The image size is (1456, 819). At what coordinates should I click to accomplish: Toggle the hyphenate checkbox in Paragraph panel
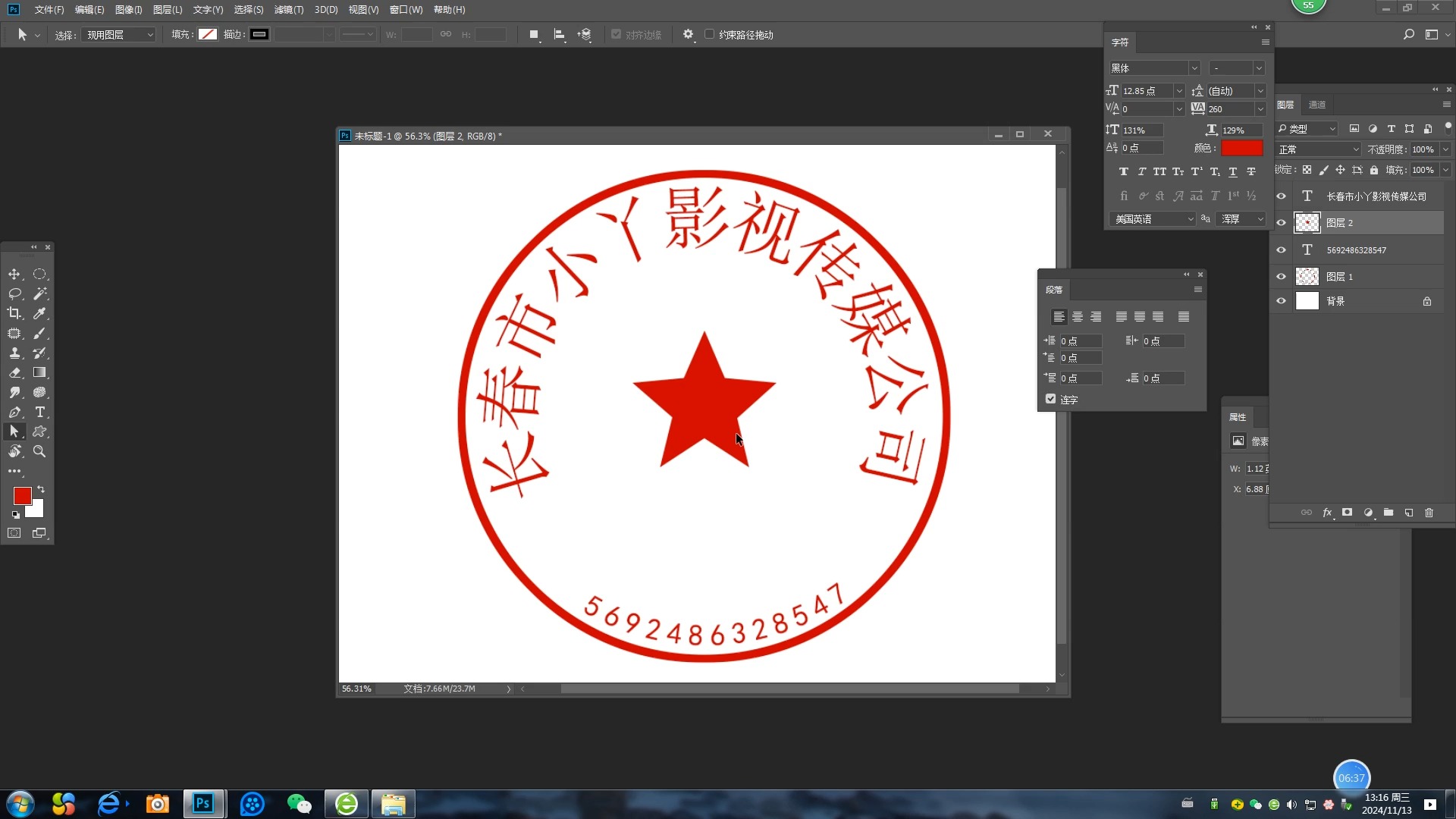point(1051,399)
